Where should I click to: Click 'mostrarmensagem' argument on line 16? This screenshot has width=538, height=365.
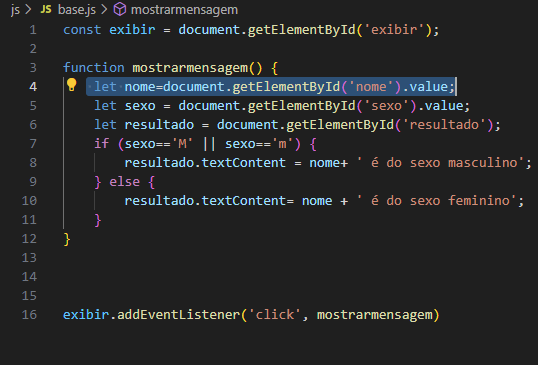pos(375,315)
